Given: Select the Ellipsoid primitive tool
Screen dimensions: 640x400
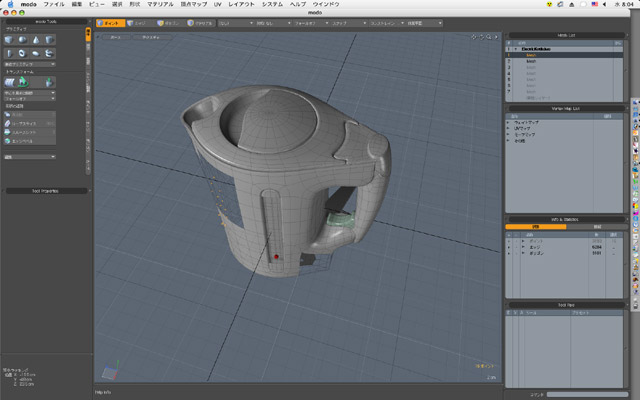Looking at the screenshot, I should point(36,53).
